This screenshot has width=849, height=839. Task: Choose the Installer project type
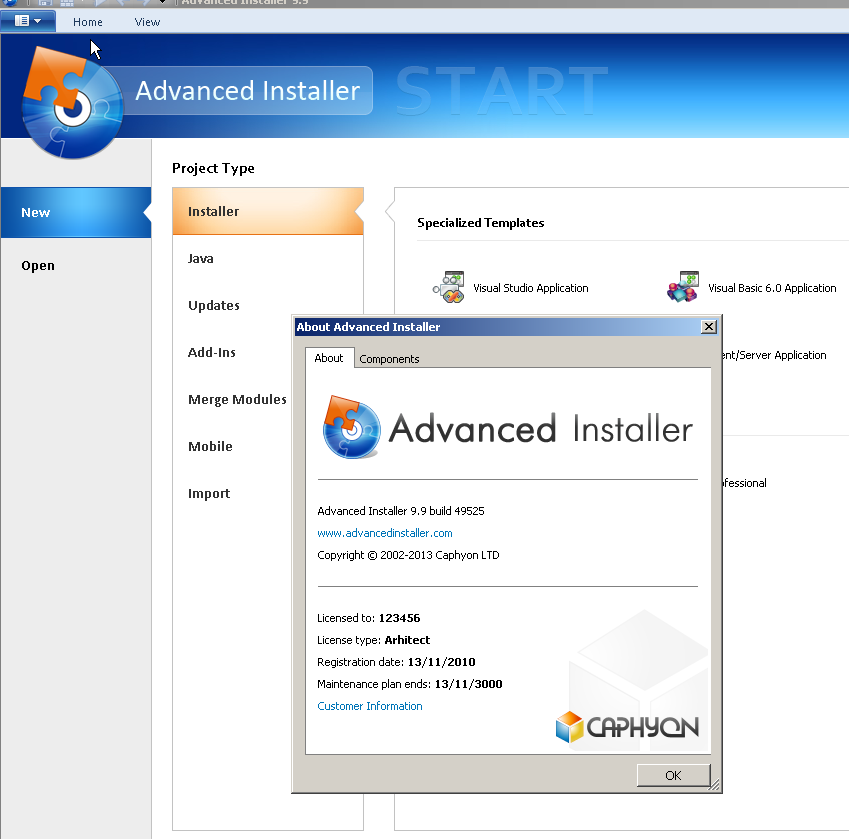tap(267, 211)
